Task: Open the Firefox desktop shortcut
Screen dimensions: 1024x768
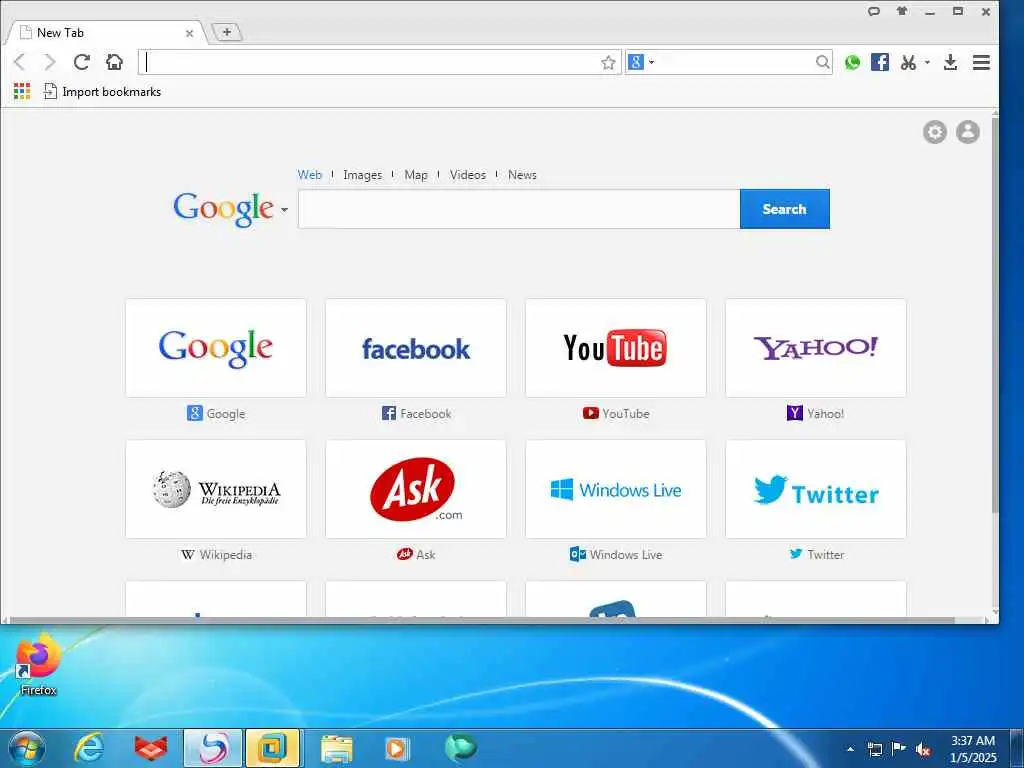Action: pos(38,665)
